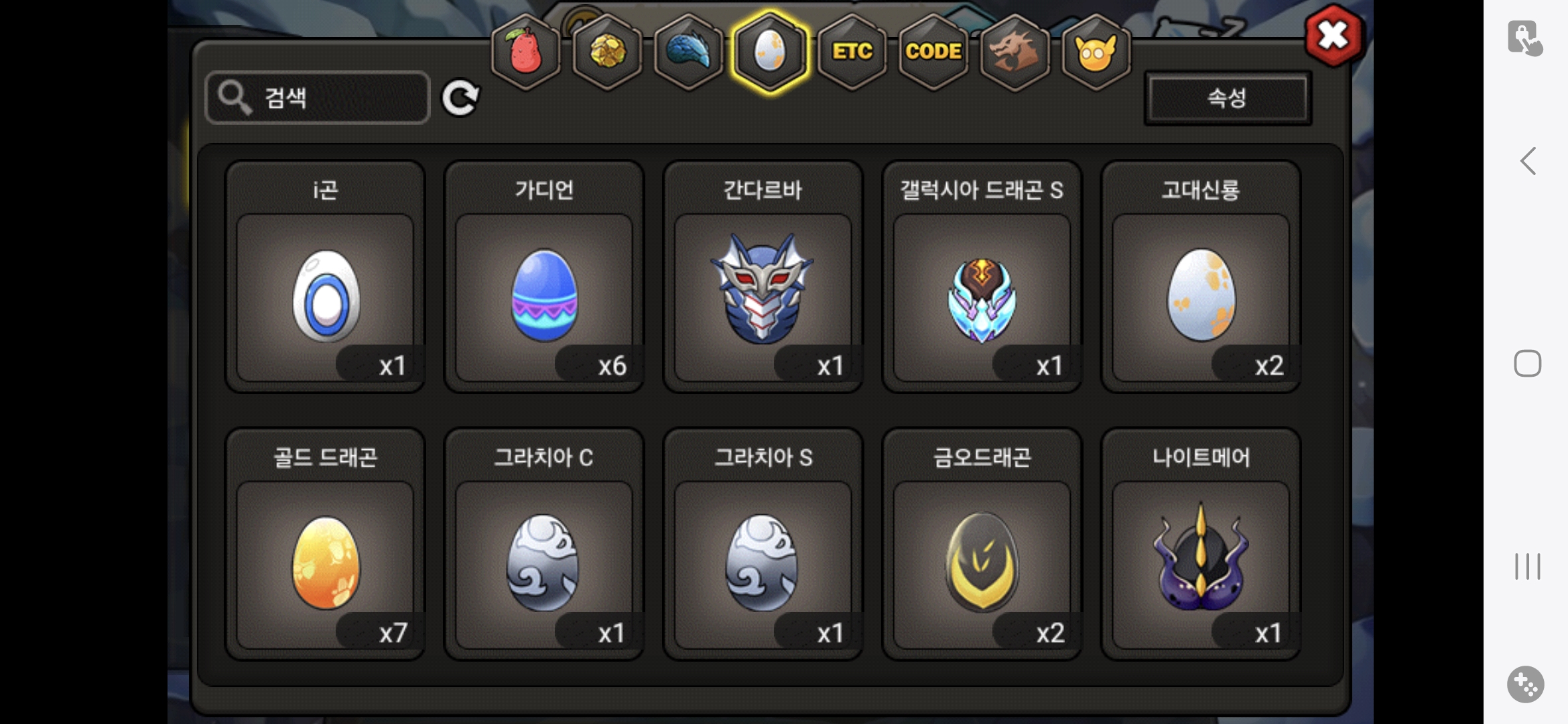
Task: Select the 나이트메어 horned egg
Action: [x=1201, y=544]
